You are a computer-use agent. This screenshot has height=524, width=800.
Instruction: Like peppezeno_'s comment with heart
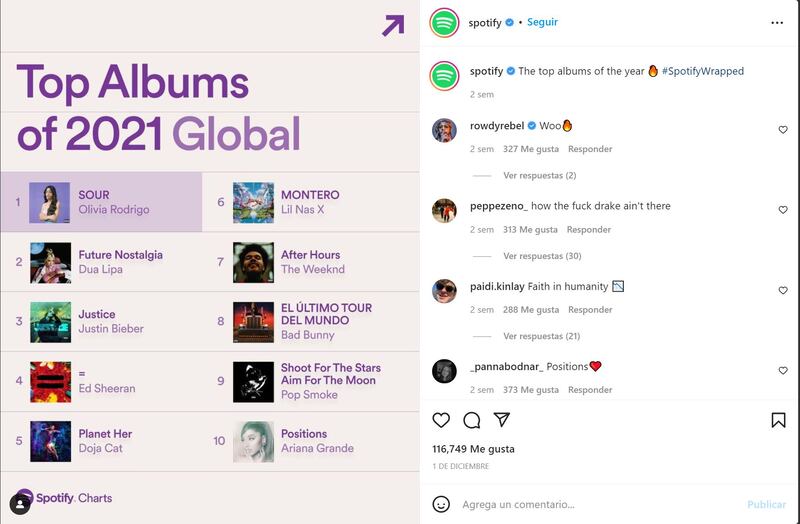coord(783,210)
